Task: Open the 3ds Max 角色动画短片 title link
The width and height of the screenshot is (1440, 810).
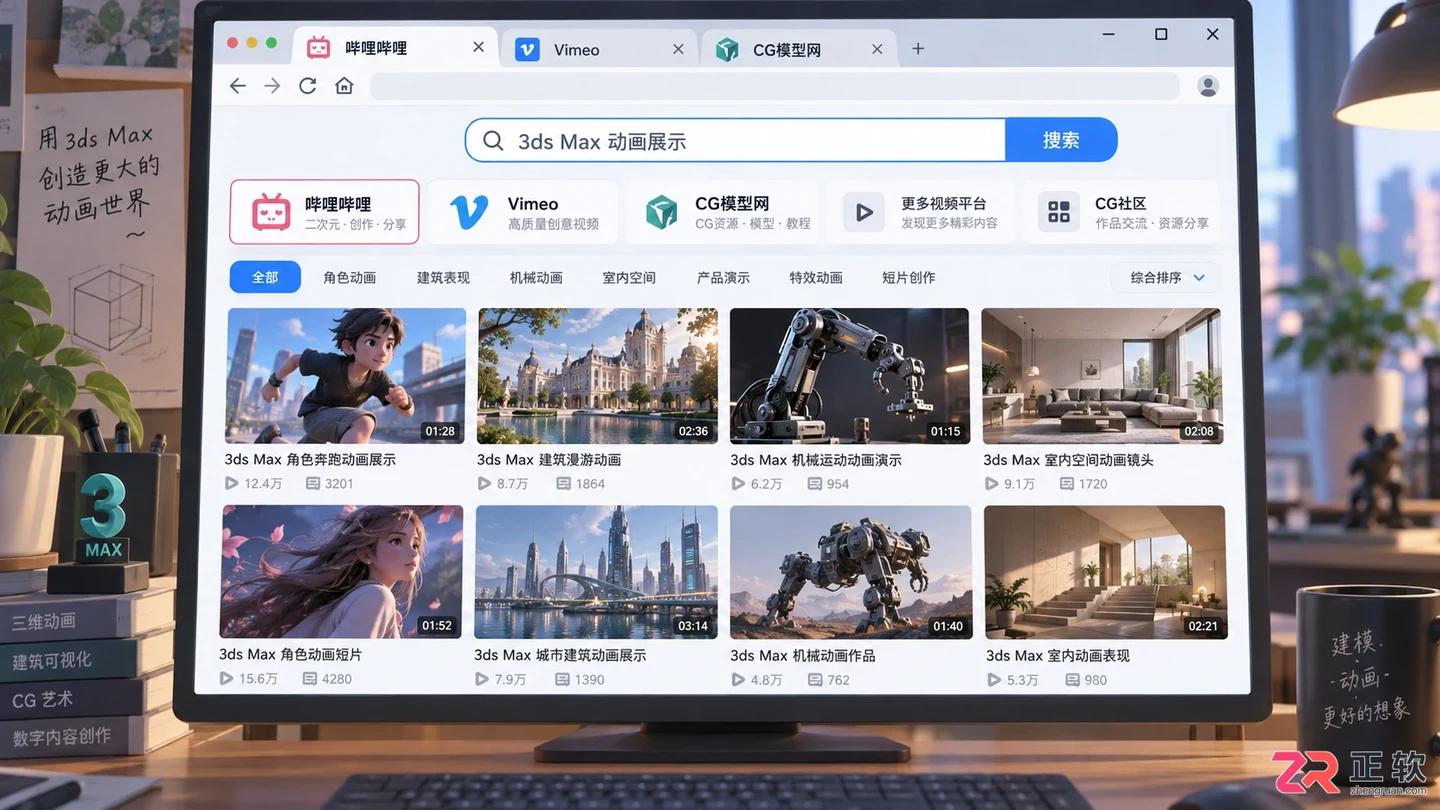Action: [x=291, y=654]
